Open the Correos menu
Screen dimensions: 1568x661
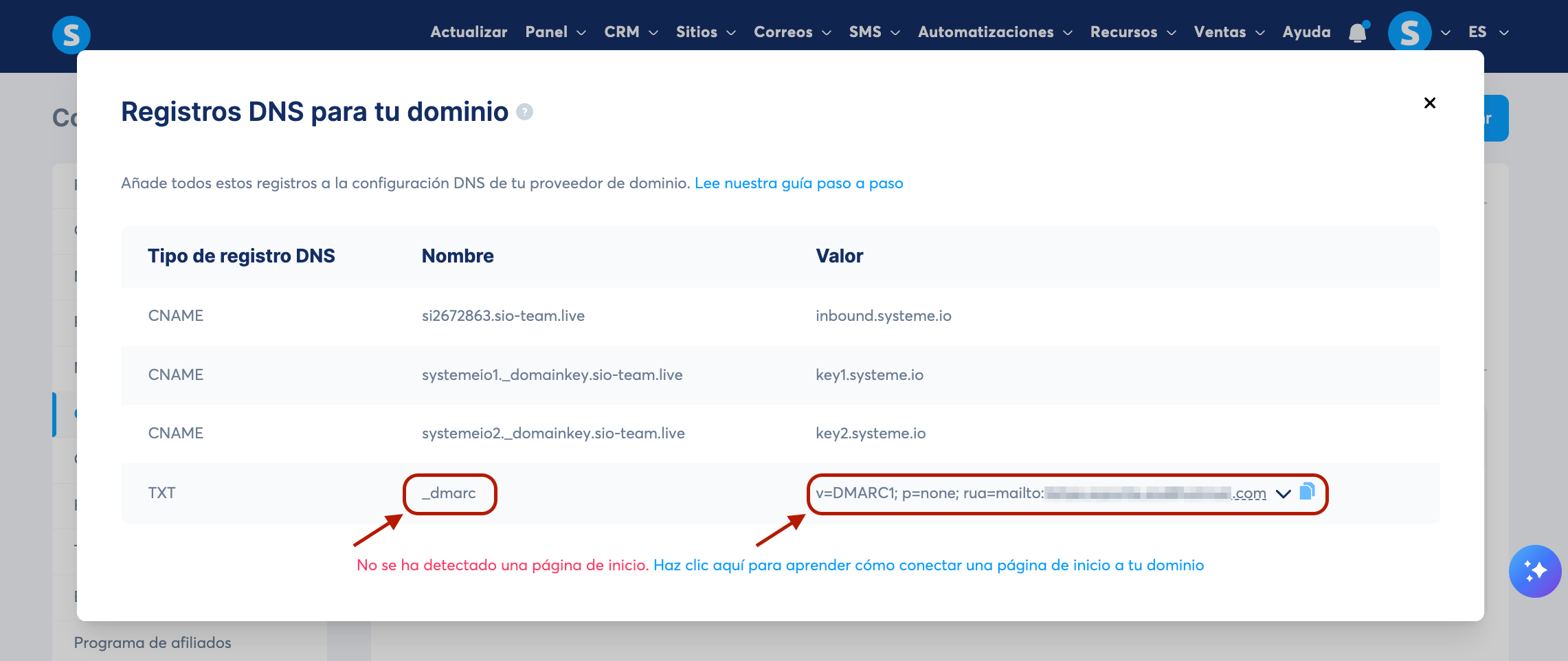(792, 32)
